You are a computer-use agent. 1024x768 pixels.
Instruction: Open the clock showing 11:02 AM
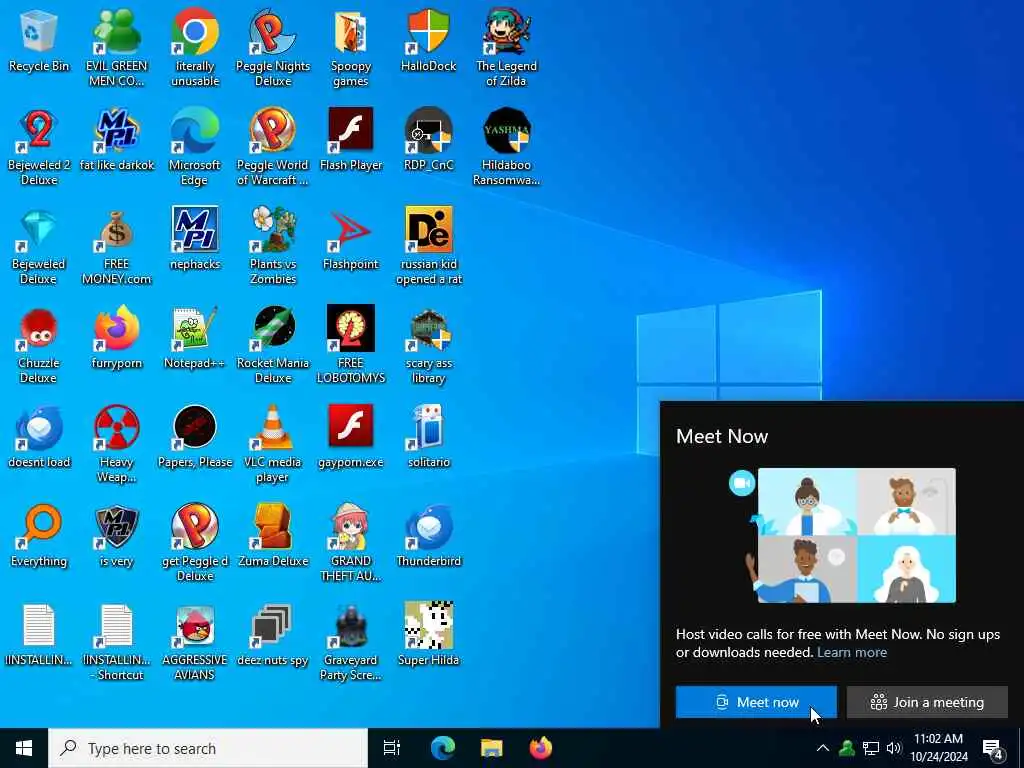pyautogui.click(x=938, y=748)
